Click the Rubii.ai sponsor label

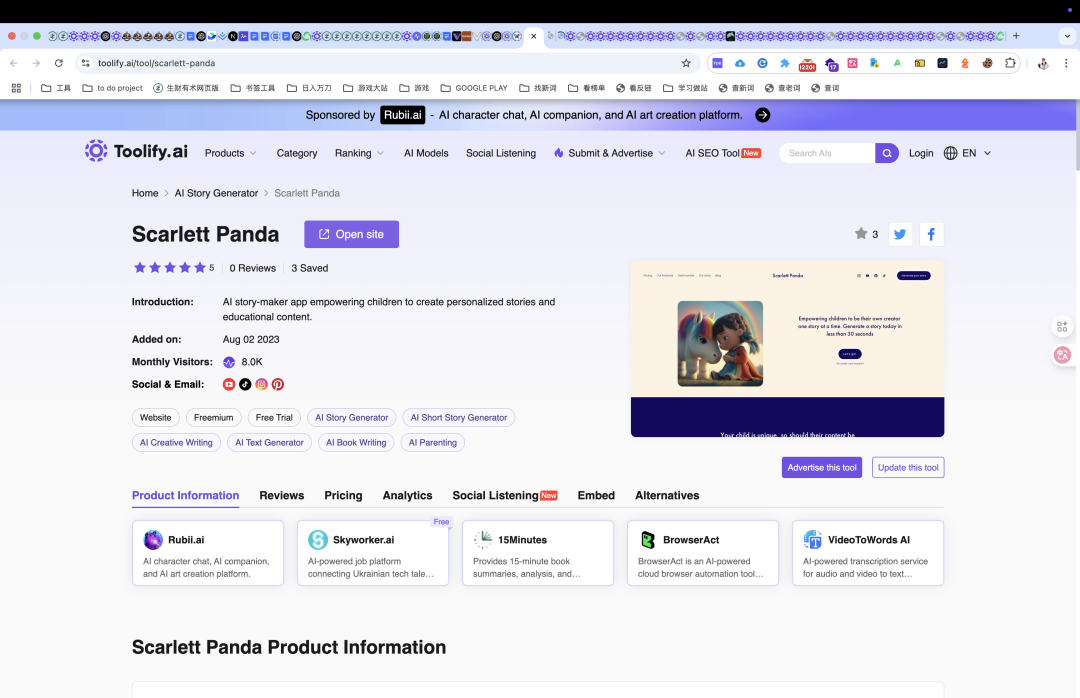point(402,115)
